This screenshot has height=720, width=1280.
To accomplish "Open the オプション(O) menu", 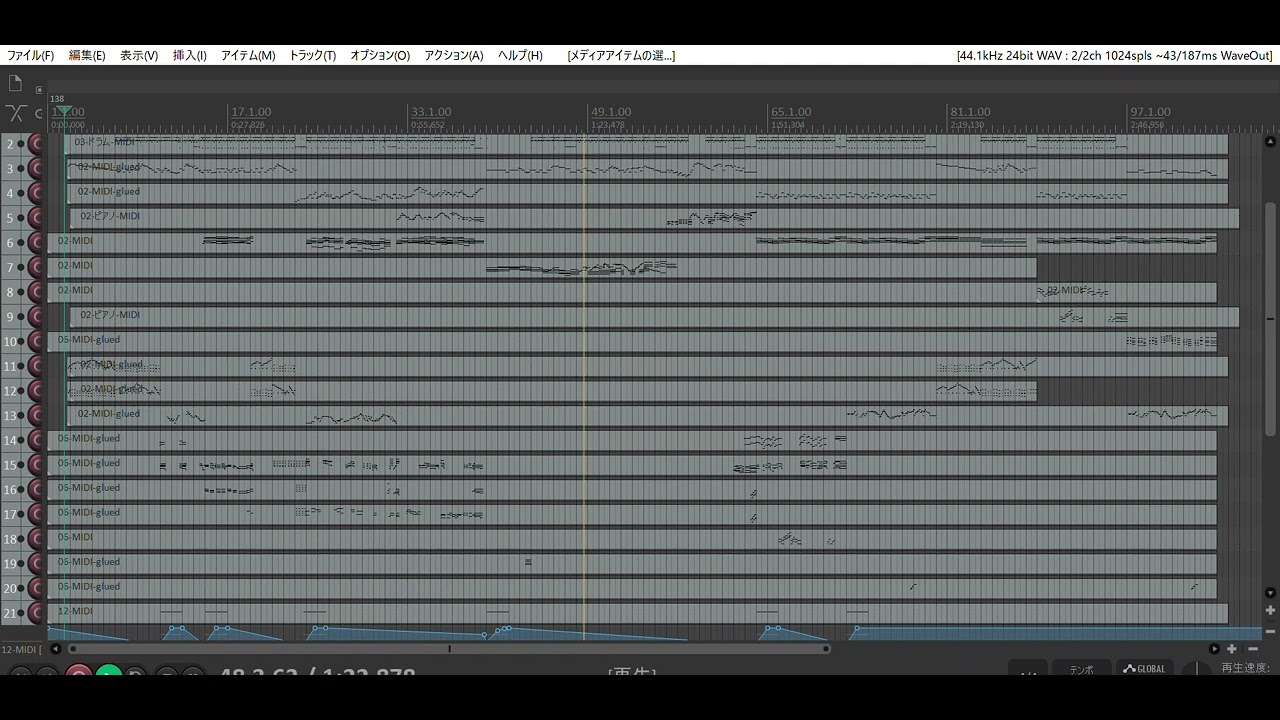I will (380, 56).
